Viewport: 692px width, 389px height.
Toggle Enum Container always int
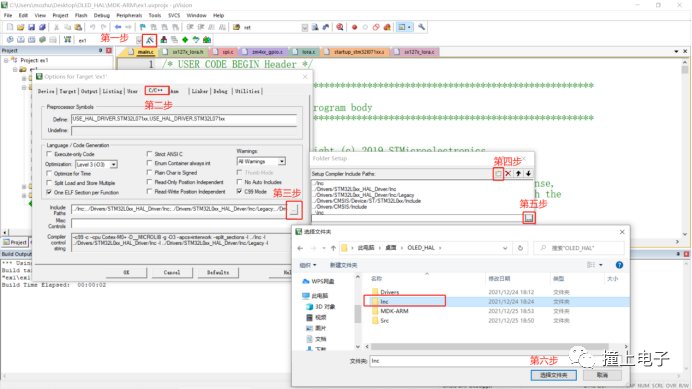150,163
